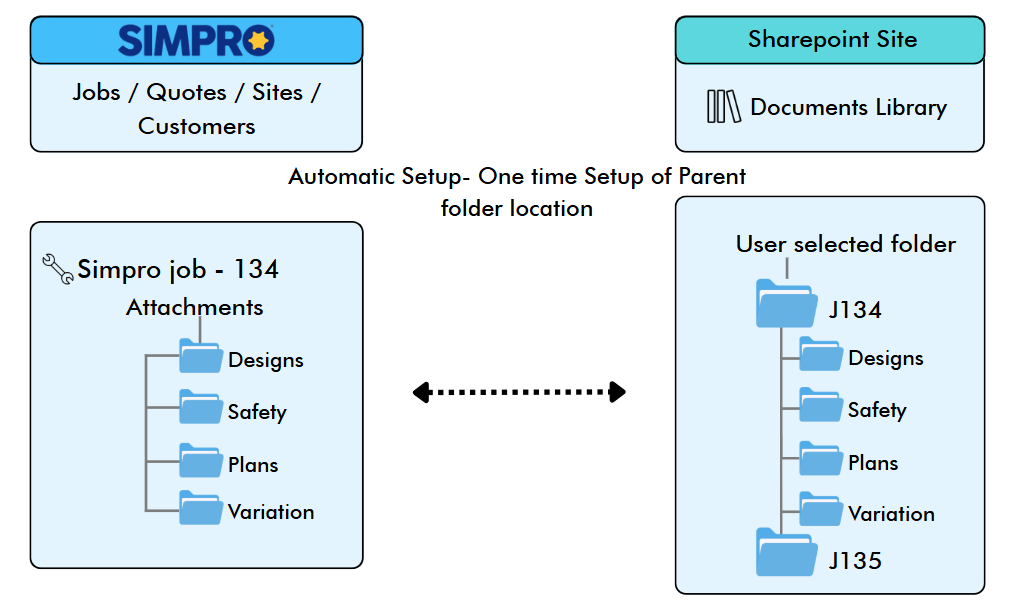The height and width of the screenshot is (604, 1028).
Task: Click the "Plans" label under Simpro Attachments
Action: click(253, 465)
